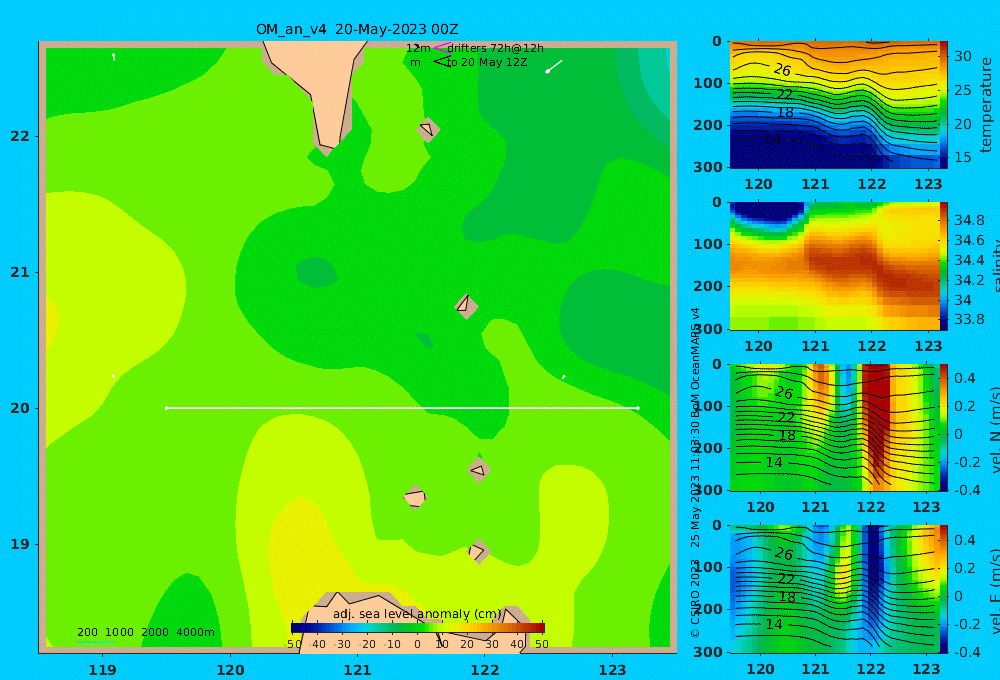Click the 'adj. sea level anomaly (cm)' label
The image size is (1000, 680).
417,614
